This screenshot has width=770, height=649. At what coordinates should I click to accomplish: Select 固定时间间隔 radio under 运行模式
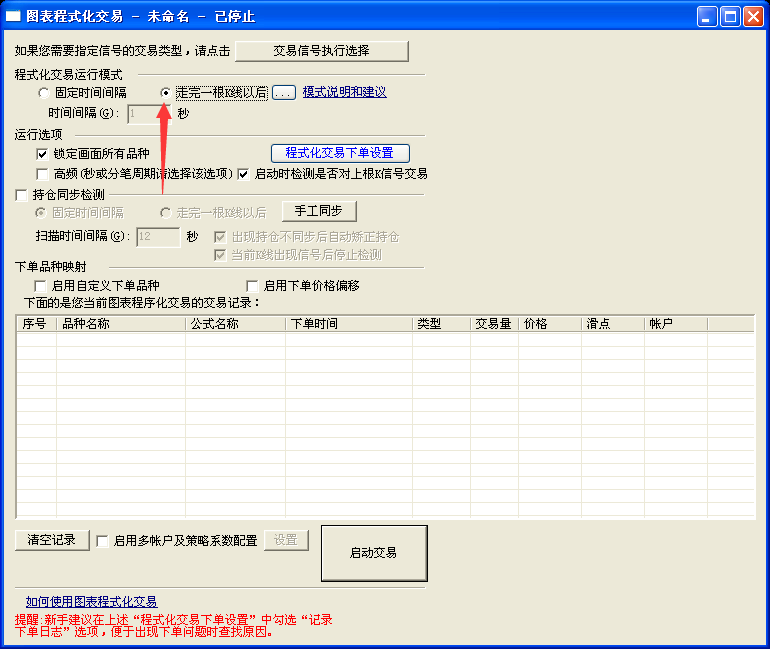click(x=44, y=92)
